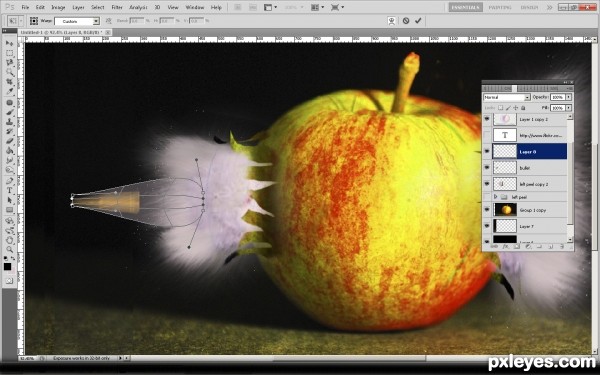
Task: Open the File menu
Action: click(25, 7)
